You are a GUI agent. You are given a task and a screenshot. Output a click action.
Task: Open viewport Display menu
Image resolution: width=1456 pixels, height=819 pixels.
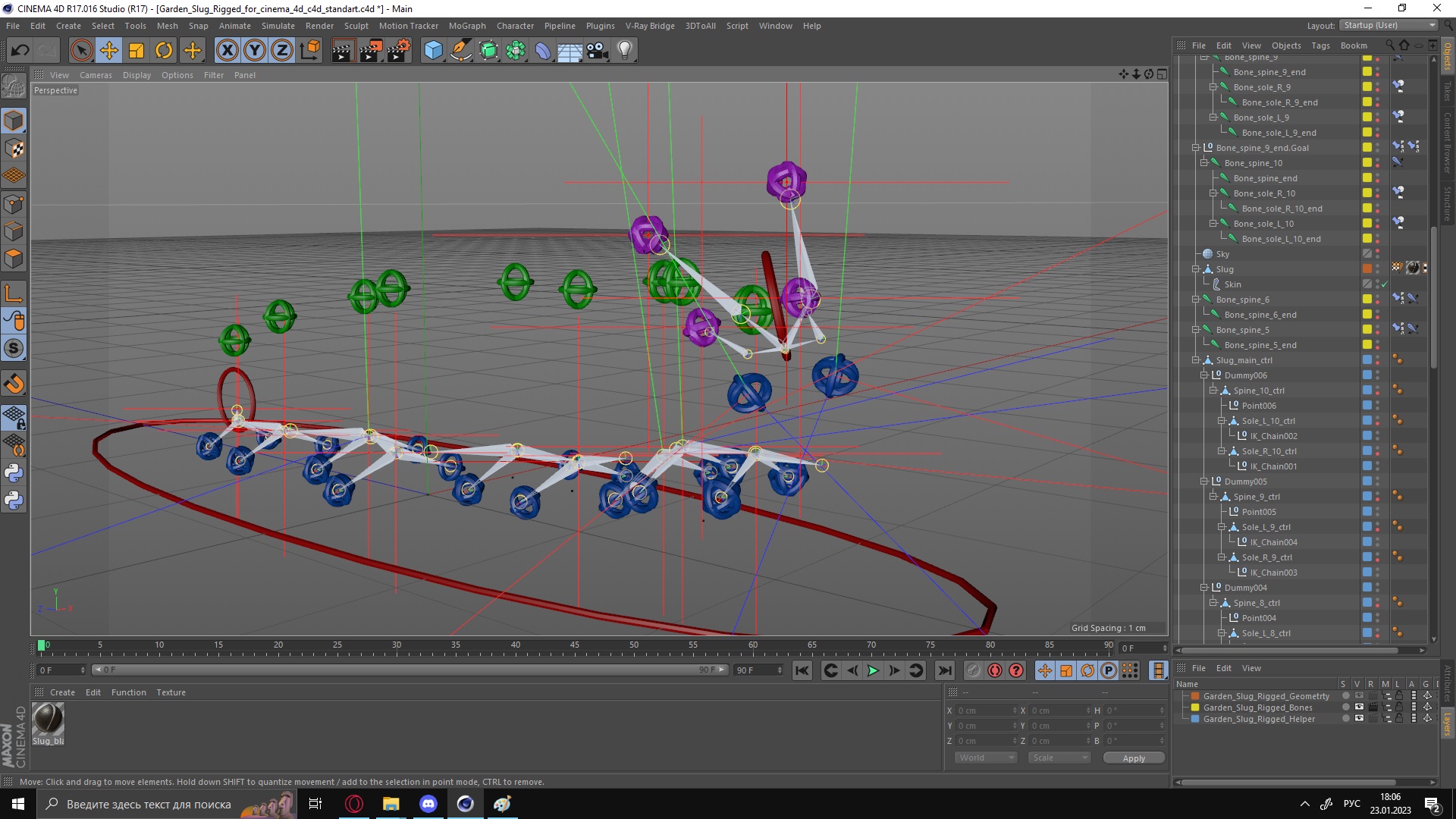[x=136, y=75]
